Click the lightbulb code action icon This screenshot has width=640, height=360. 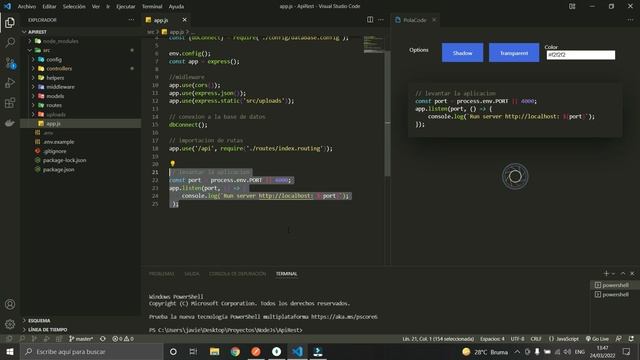click(x=173, y=164)
